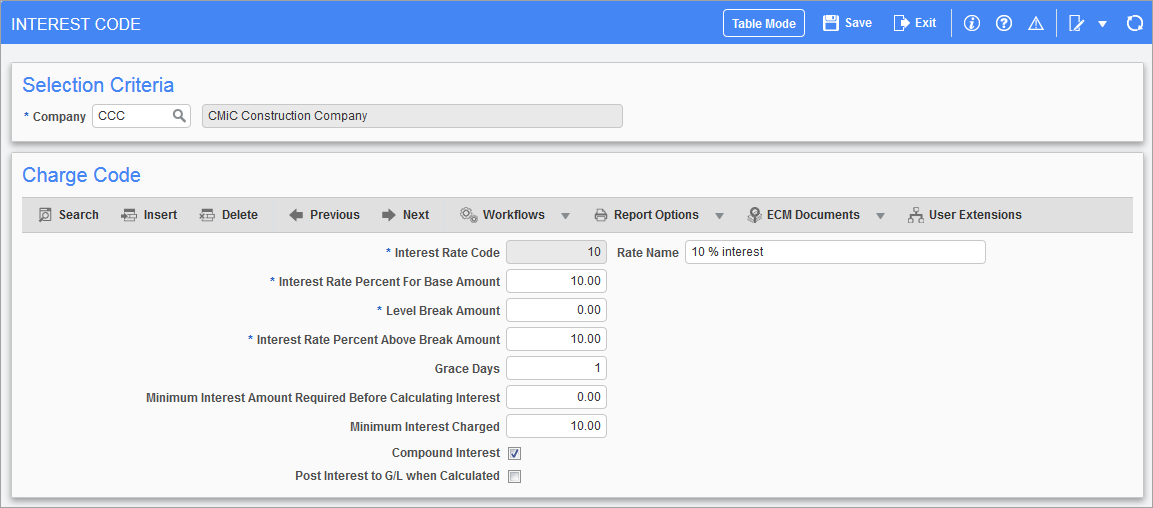1153x508 pixels.
Task: Click the Level Break Amount field
Action: click(x=557, y=310)
